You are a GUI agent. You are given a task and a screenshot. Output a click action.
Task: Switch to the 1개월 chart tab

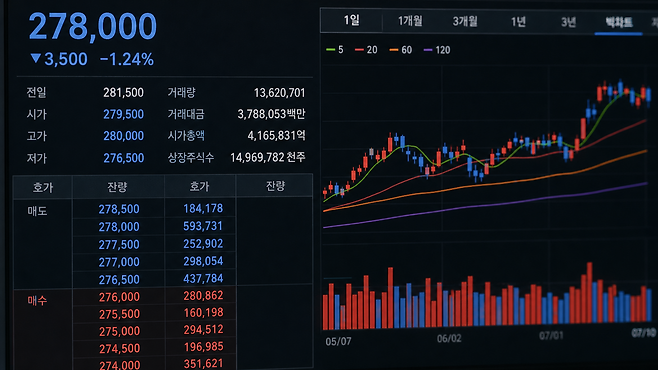click(410, 21)
